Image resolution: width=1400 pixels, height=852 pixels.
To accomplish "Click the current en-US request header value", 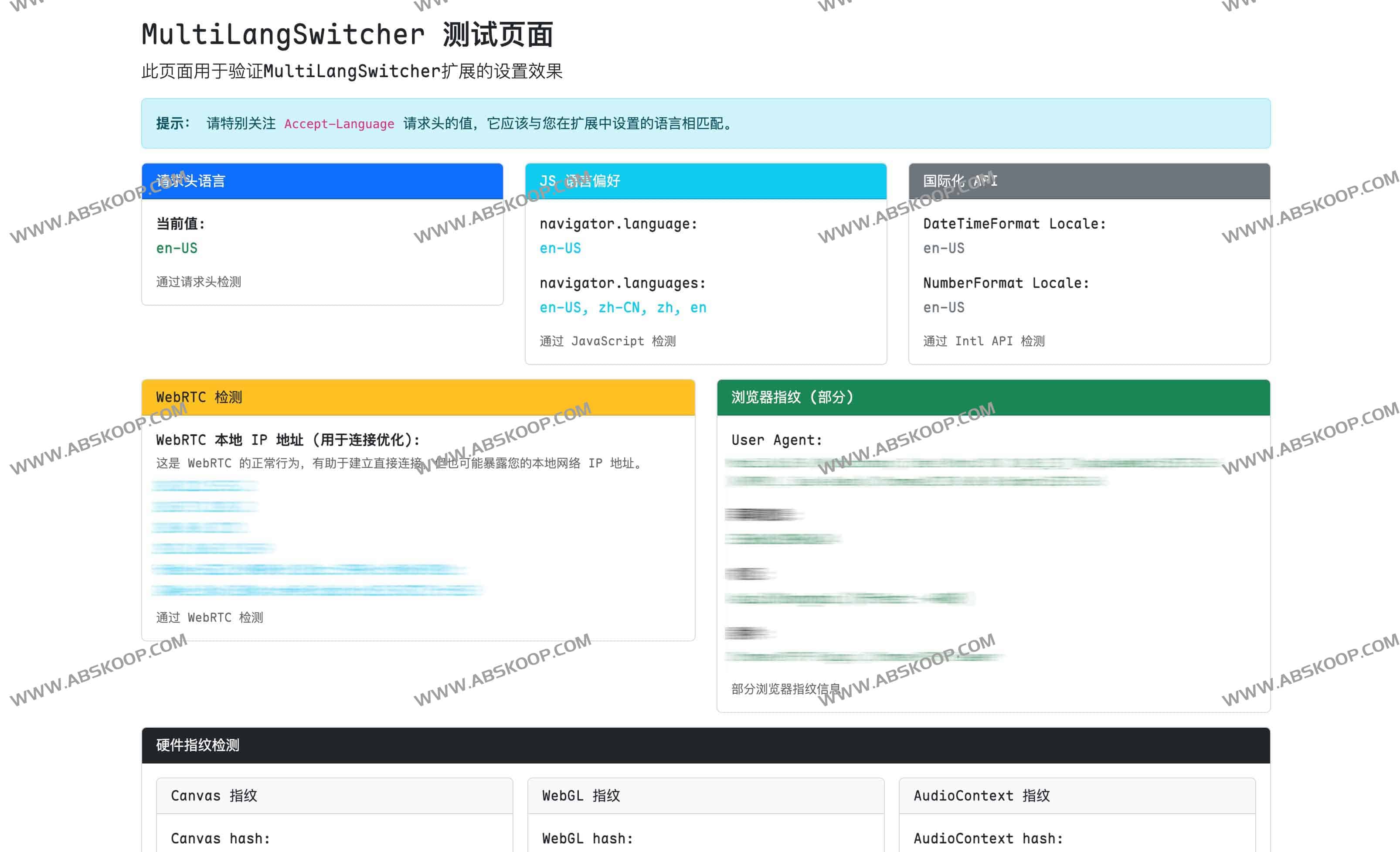I will pyautogui.click(x=177, y=249).
